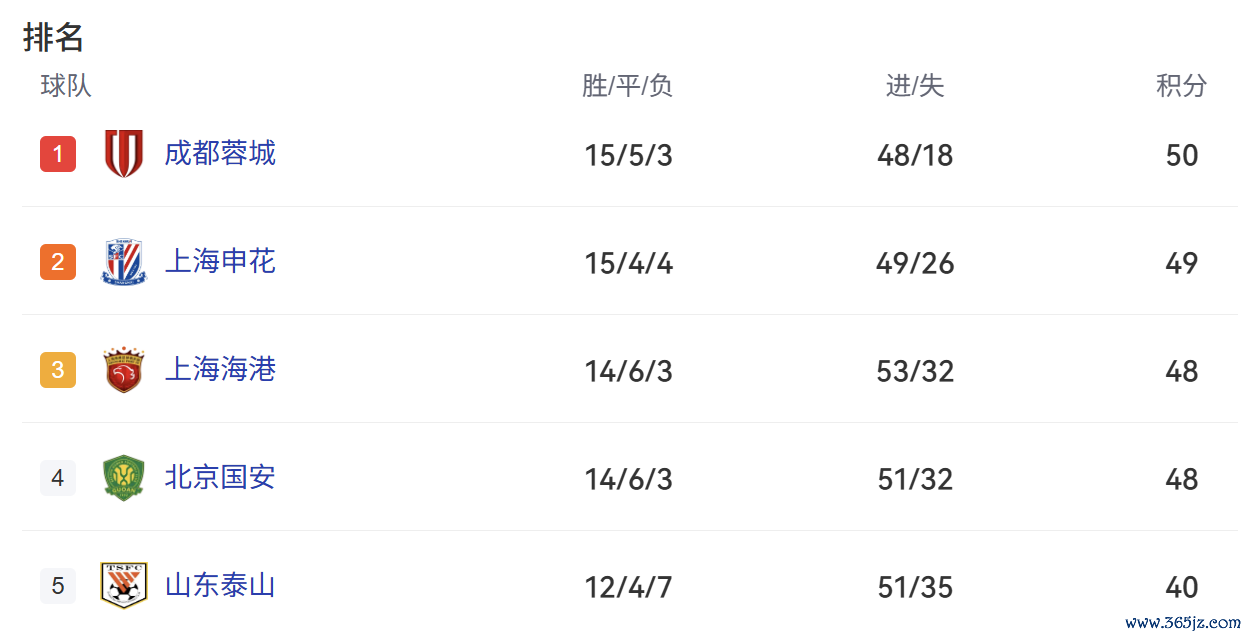Click the gray rank 4 badge
1248x638 pixels.
pyautogui.click(x=58, y=478)
